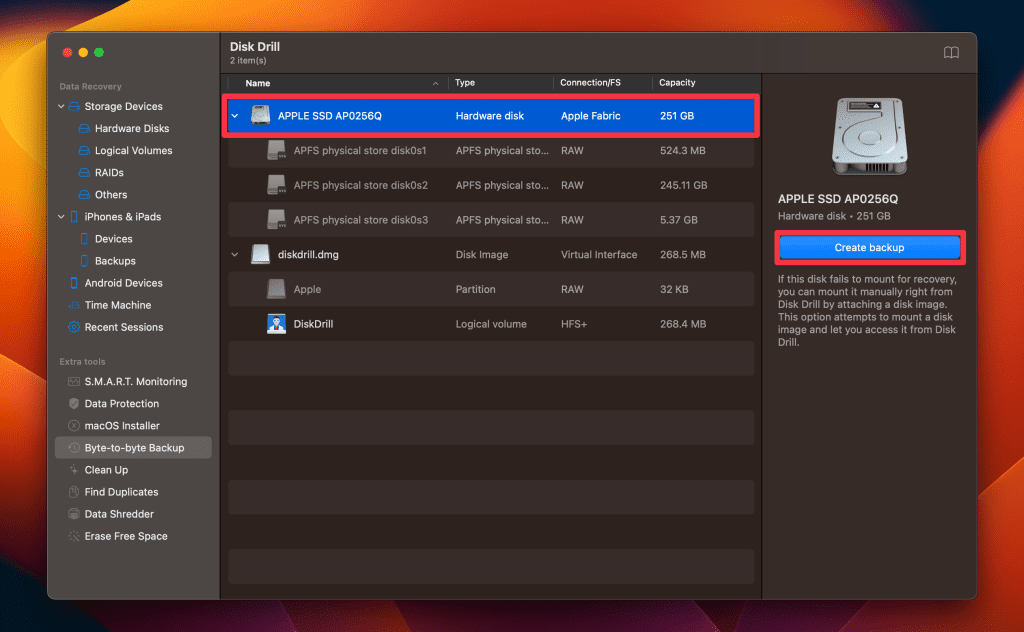Image resolution: width=1024 pixels, height=632 pixels.
Task: Click the green window zoom button
Action: [99, 52]
